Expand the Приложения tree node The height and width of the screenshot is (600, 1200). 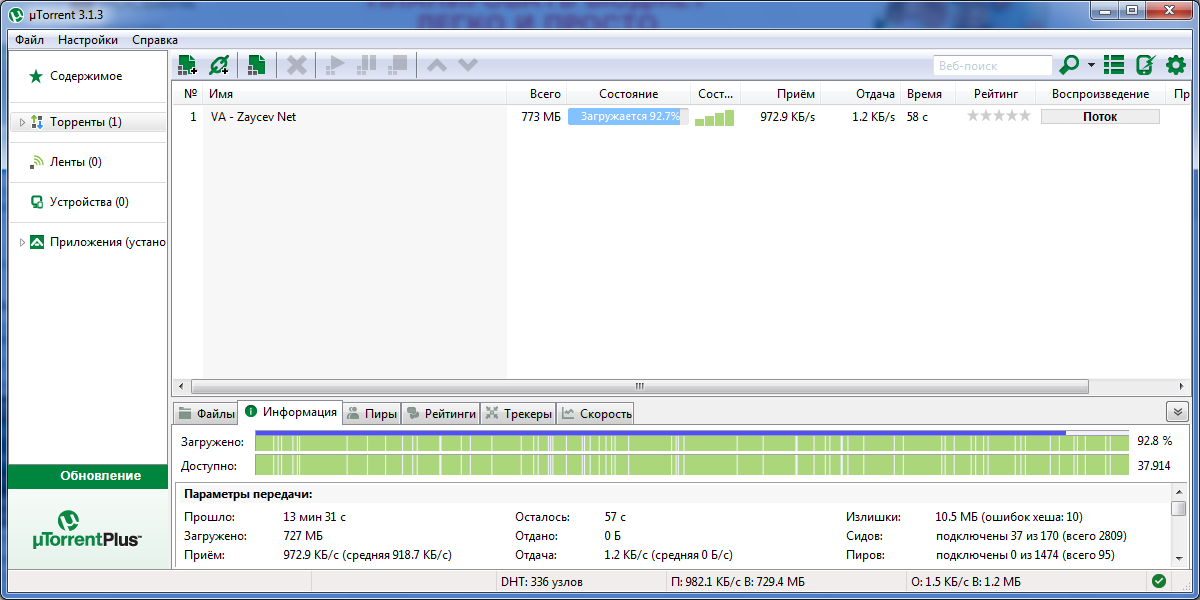22,242
